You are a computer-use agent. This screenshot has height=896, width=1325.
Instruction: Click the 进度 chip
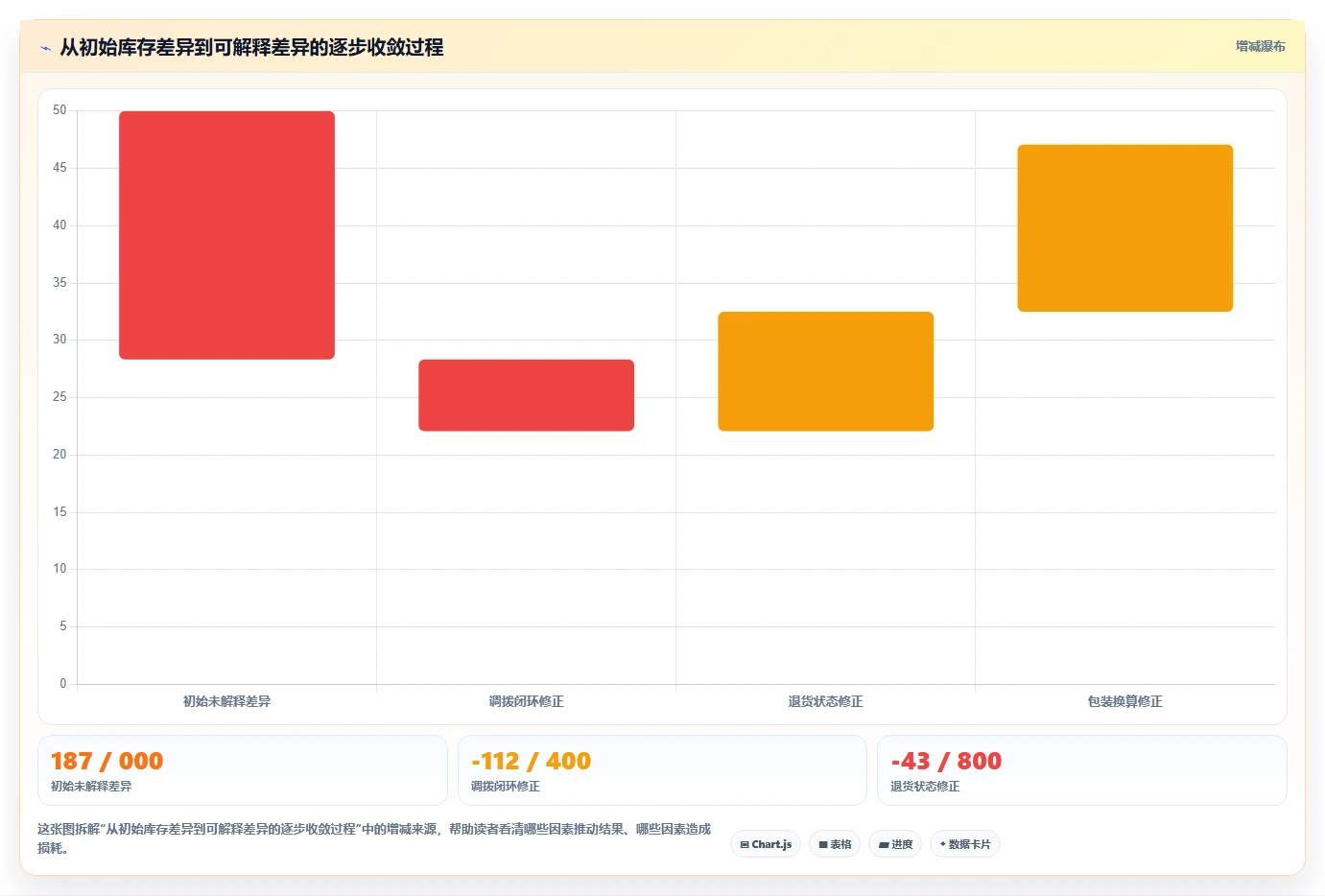click(895, 844)
